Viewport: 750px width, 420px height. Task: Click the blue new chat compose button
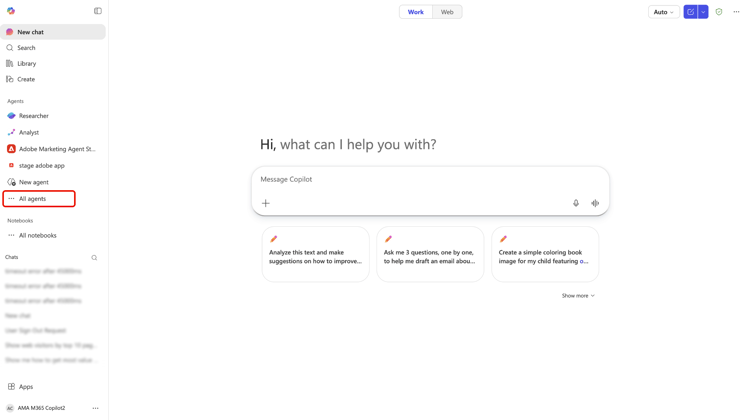pos(690,12)
